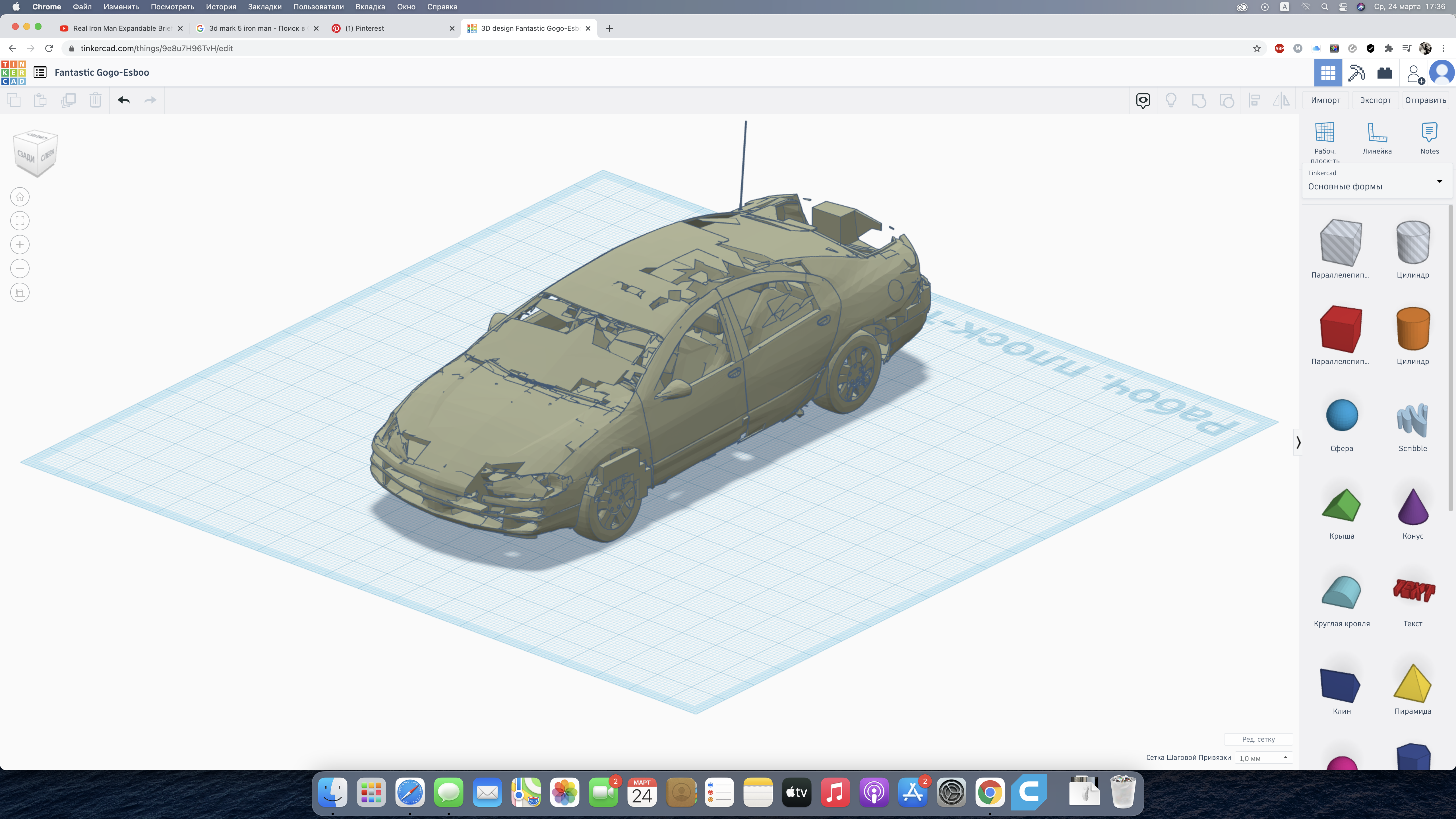Open Finder from the Dock

pos(332,793)
